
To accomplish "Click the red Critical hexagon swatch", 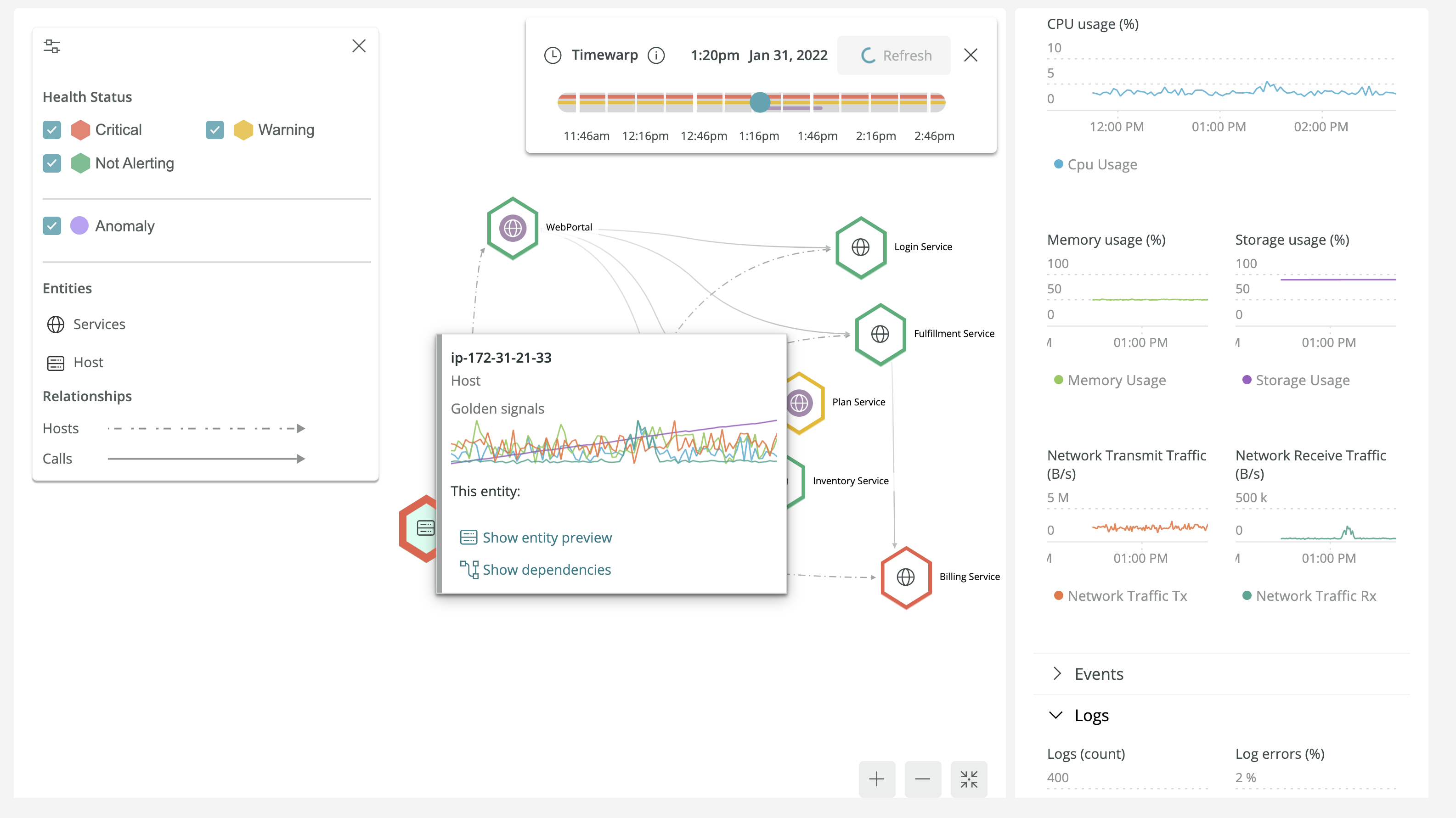I will click(81, 130).
